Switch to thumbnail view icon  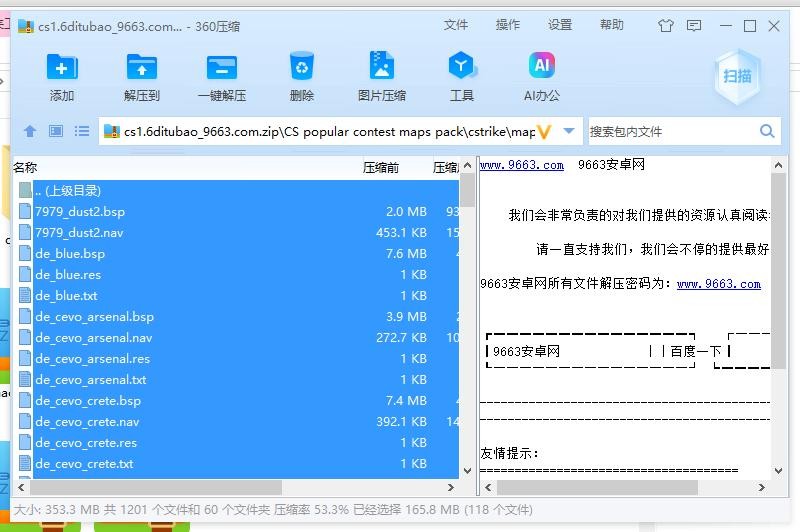(56, 131)
